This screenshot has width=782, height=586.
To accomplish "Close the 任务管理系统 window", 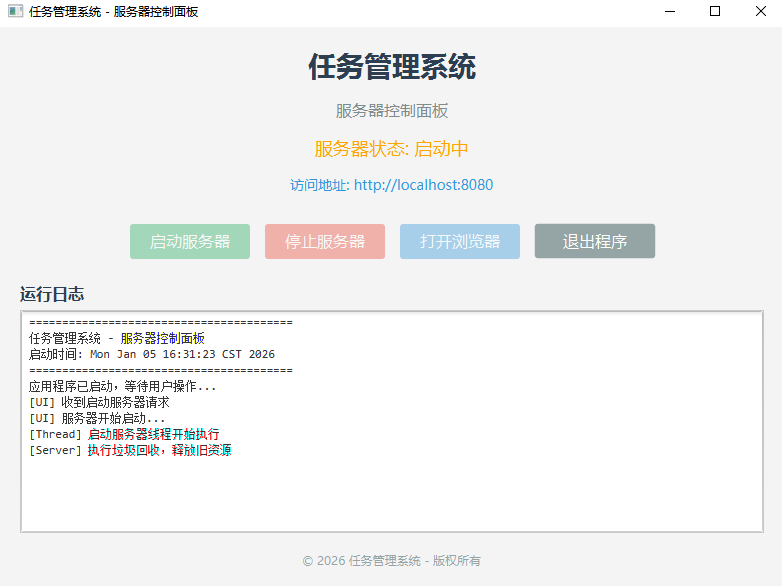I will pos(760,12).
